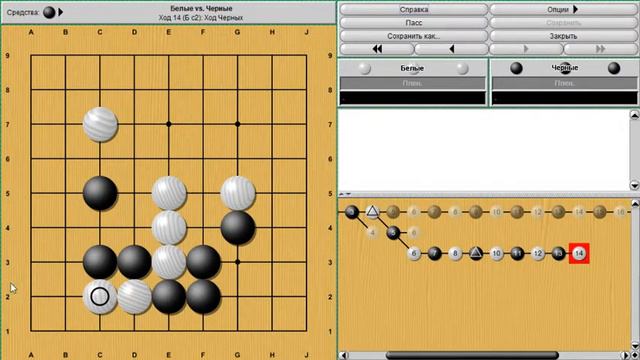640x360 pixels.
Task: Click the Закрыть close button
Action: [563, 36]
